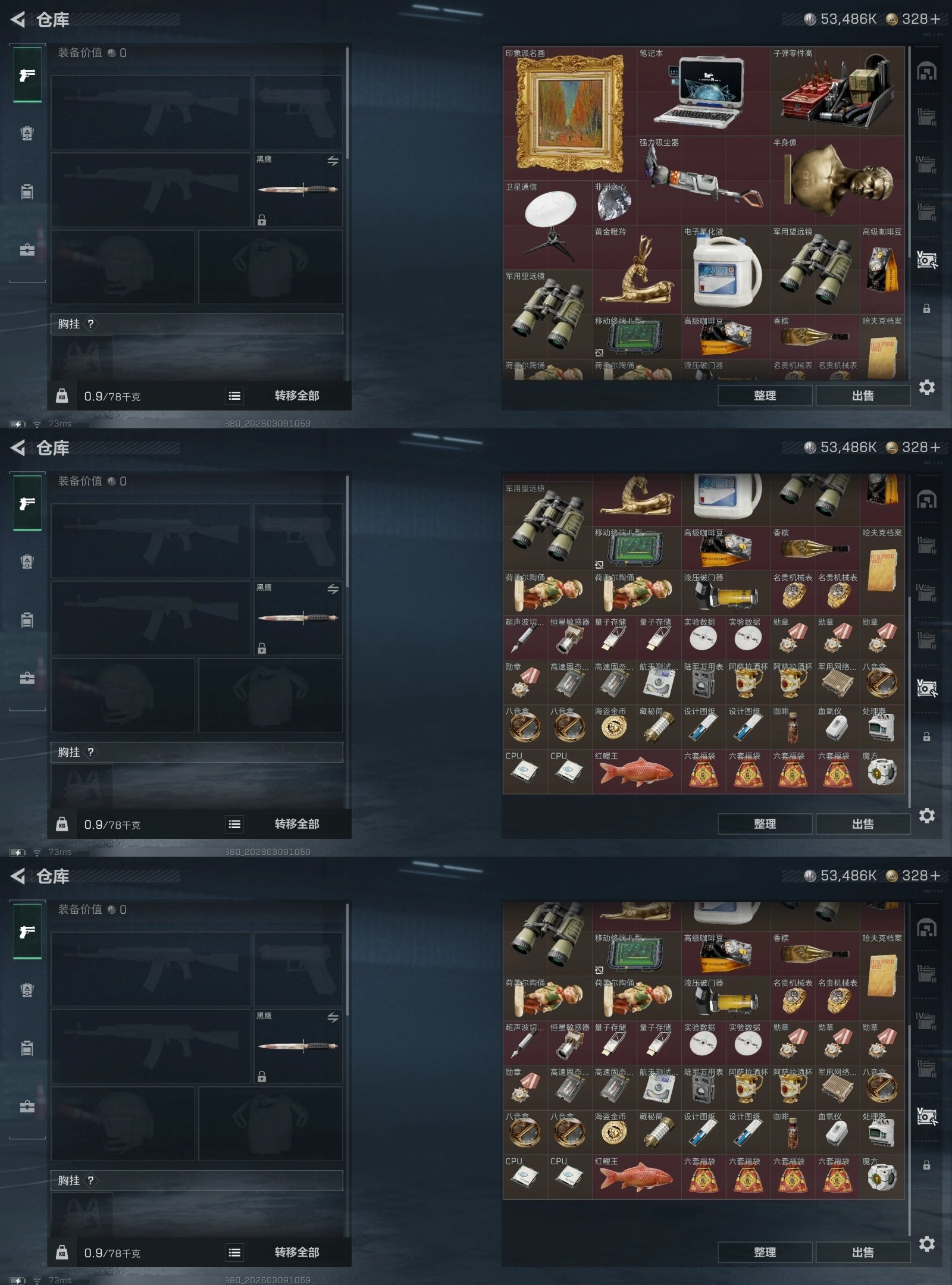Toggle the lock under 黑鹰 knife in topmost view
Image resolution: width=952 pixels, height=1285 pixels.
click(x=262, y=220)
